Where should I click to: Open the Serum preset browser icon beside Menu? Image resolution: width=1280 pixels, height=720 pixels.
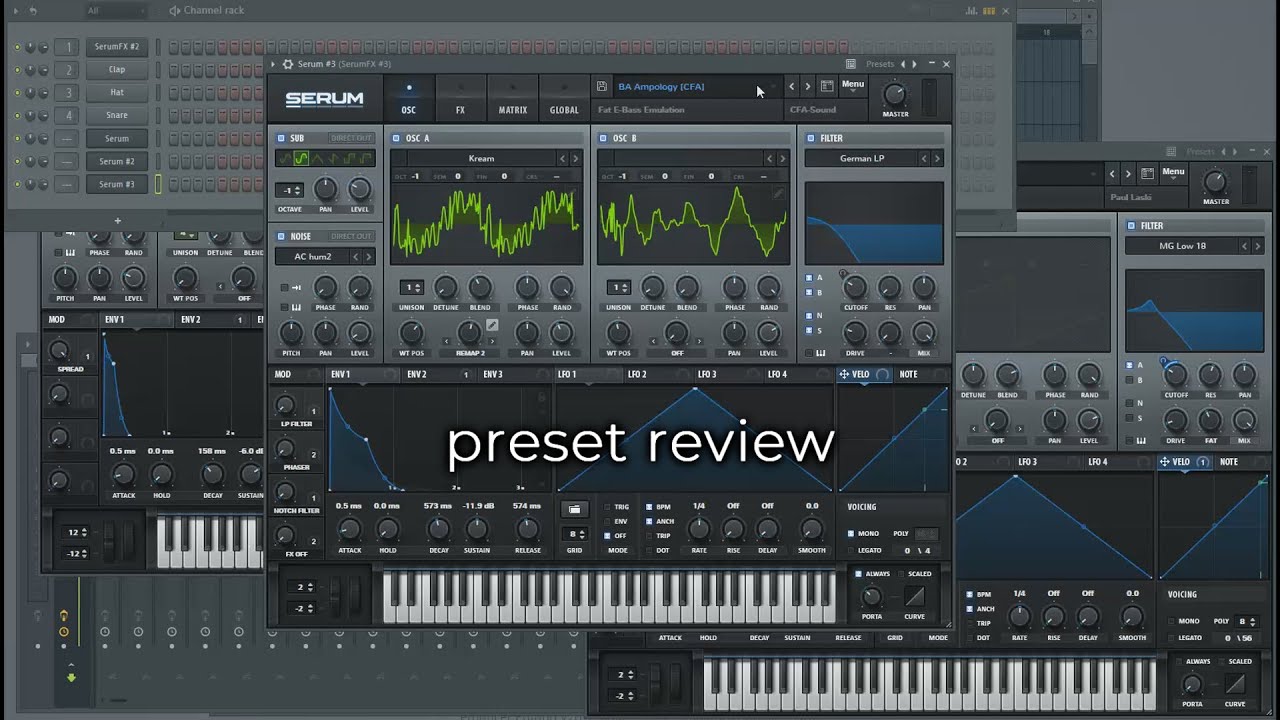tap(827, 87)
